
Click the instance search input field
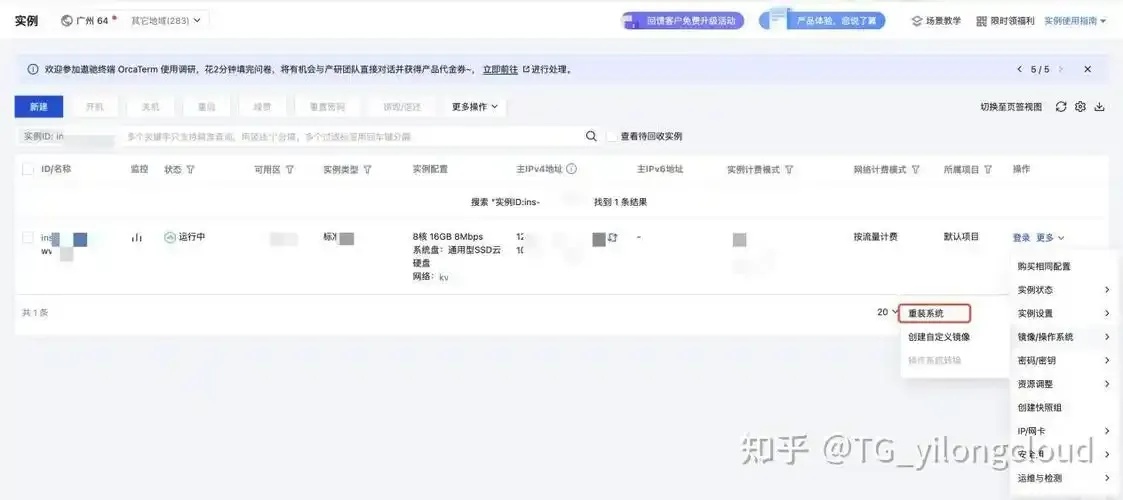point(351,136)
